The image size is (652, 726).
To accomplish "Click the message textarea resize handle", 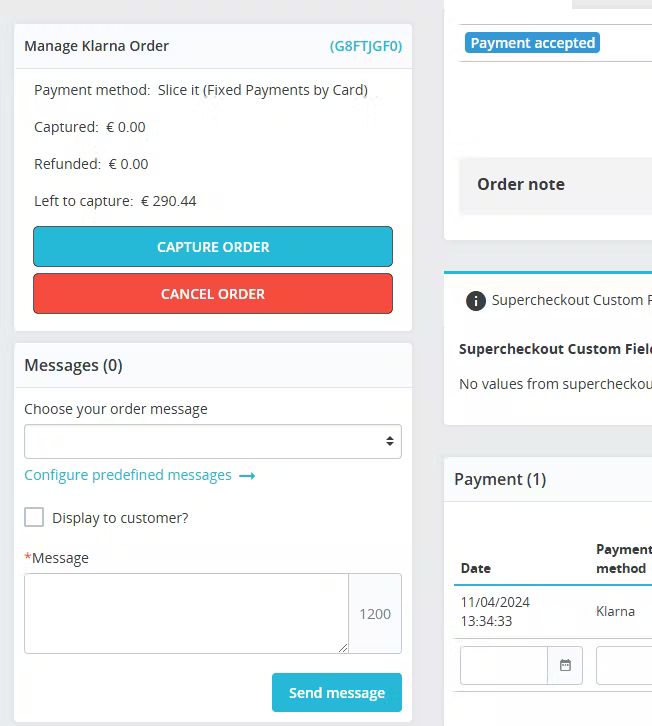I will pyautogui.click(x=343, y=648).
